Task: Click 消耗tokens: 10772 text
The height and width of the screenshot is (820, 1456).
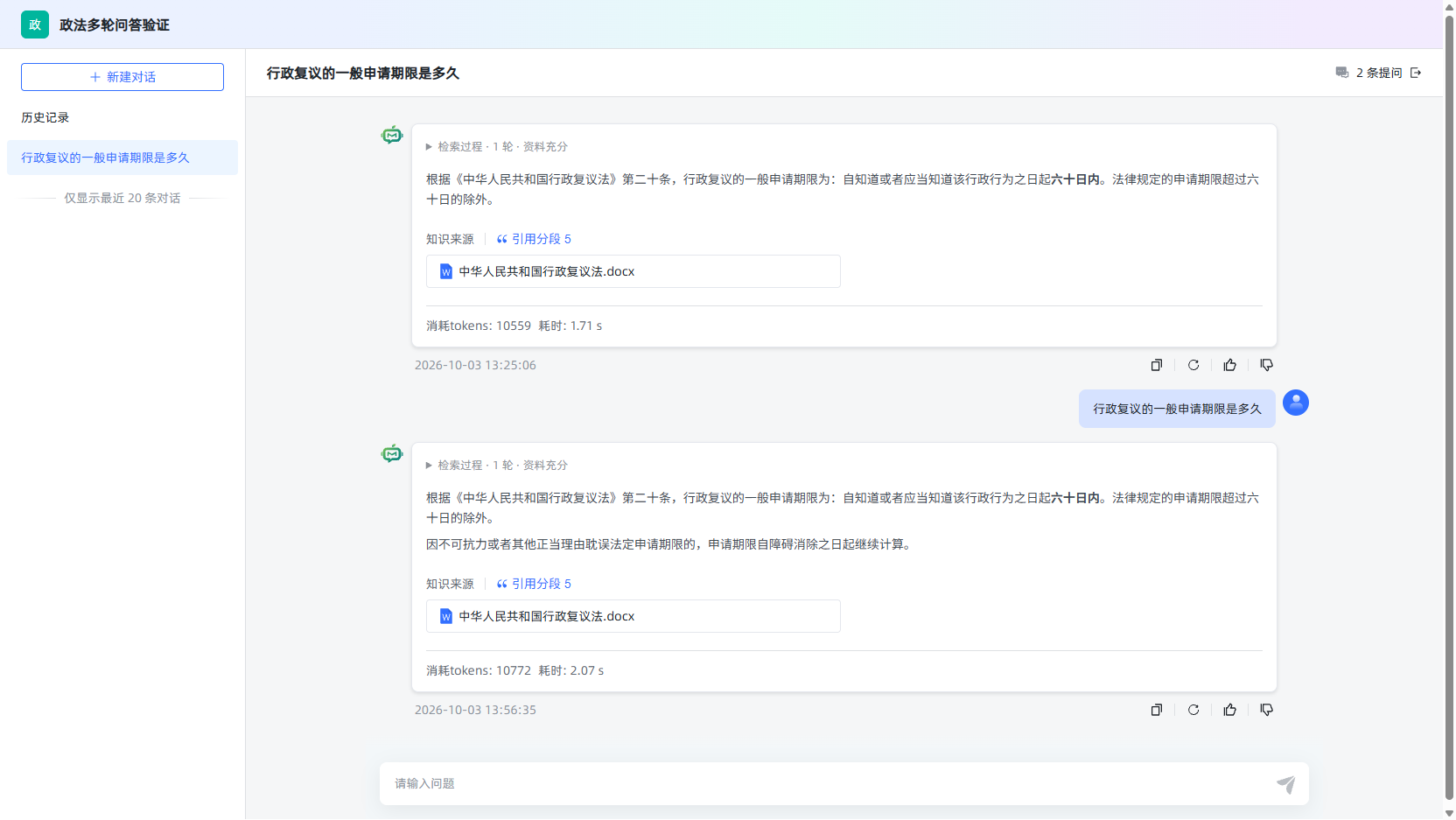Action: [x=479, y=670]
